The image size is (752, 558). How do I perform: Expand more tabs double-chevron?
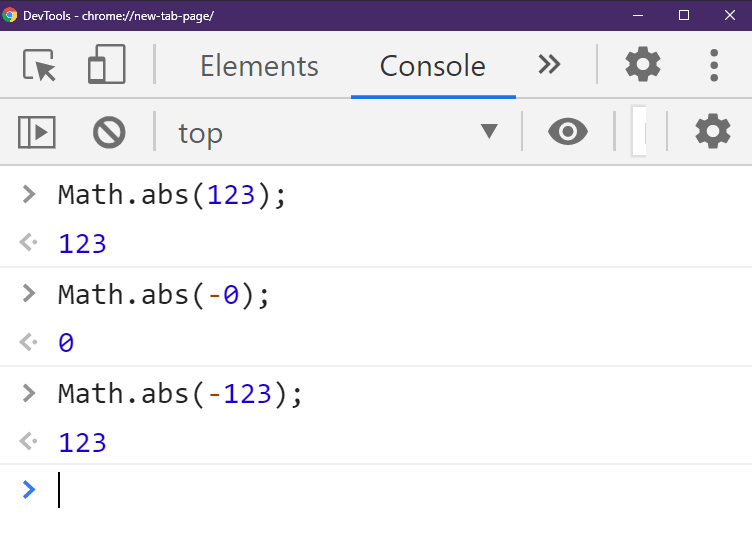(x=549, y=64)
